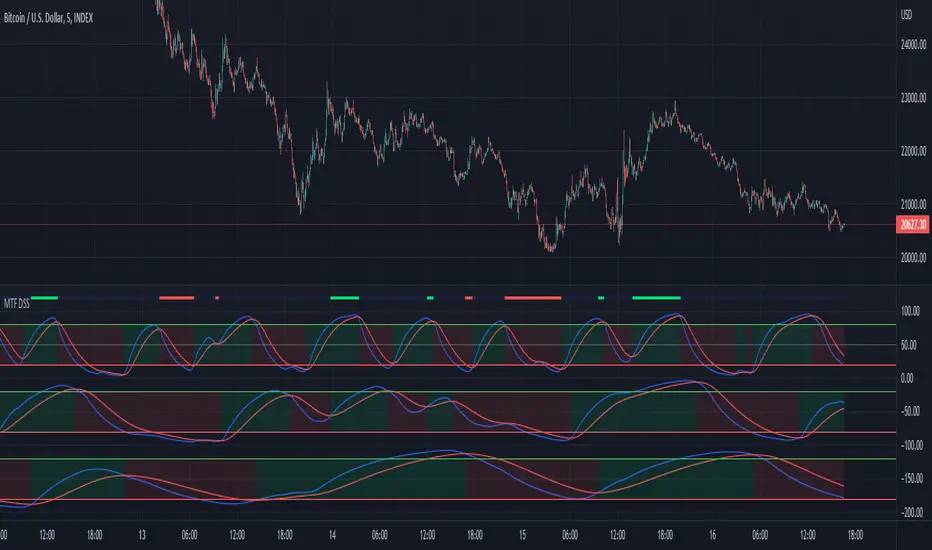Click the -50.00 indicator scale value
Screen dimensions: 932x550
(x=911, y=411)
